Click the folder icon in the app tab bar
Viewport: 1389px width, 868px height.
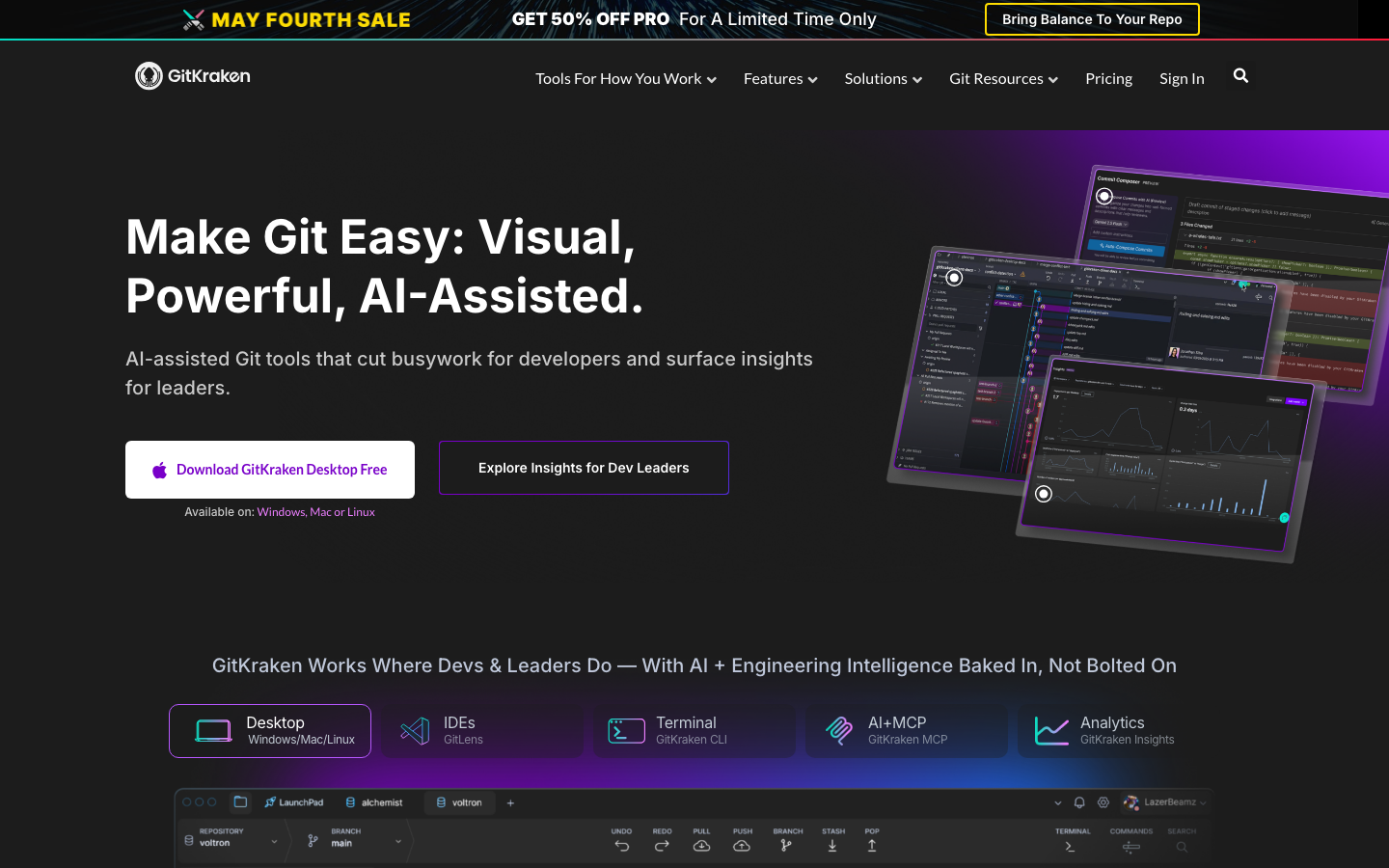(240, 801)
